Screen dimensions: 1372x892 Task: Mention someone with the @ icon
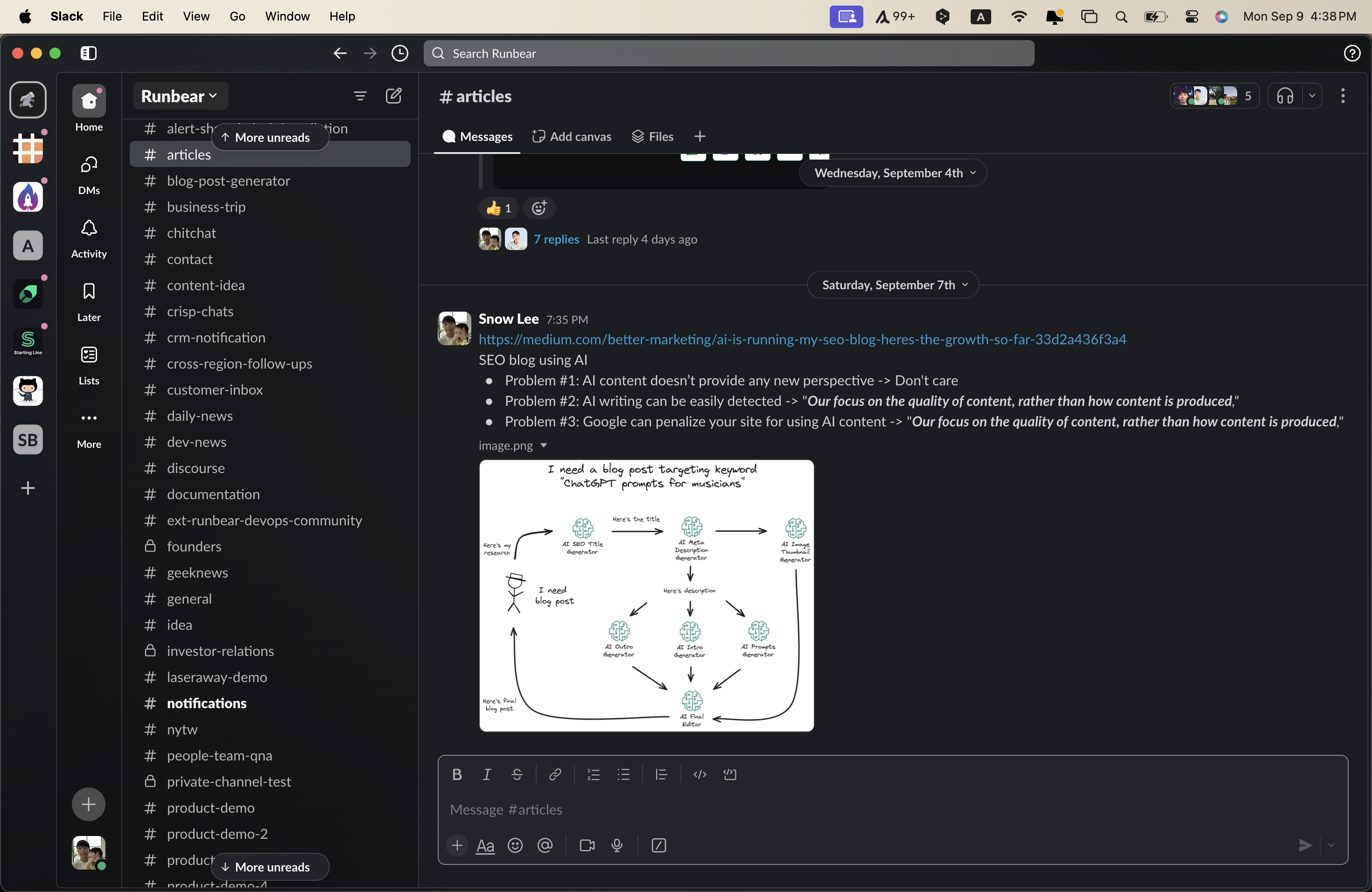coord(545,845)
